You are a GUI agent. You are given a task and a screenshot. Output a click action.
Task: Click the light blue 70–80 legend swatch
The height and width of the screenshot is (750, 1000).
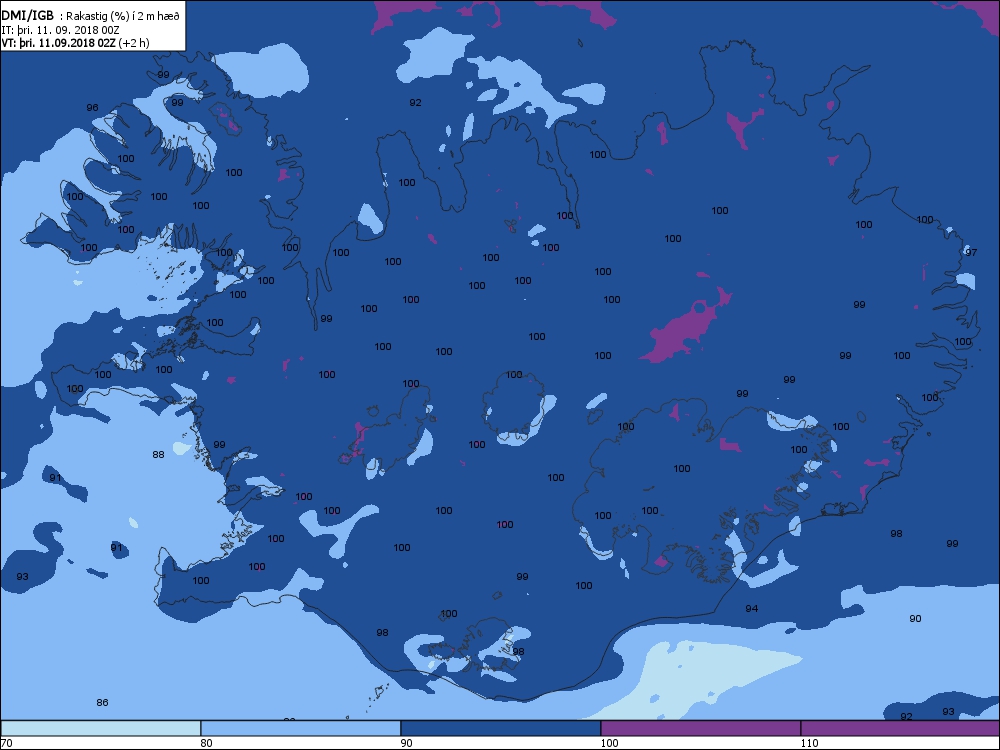click(101, 728)
